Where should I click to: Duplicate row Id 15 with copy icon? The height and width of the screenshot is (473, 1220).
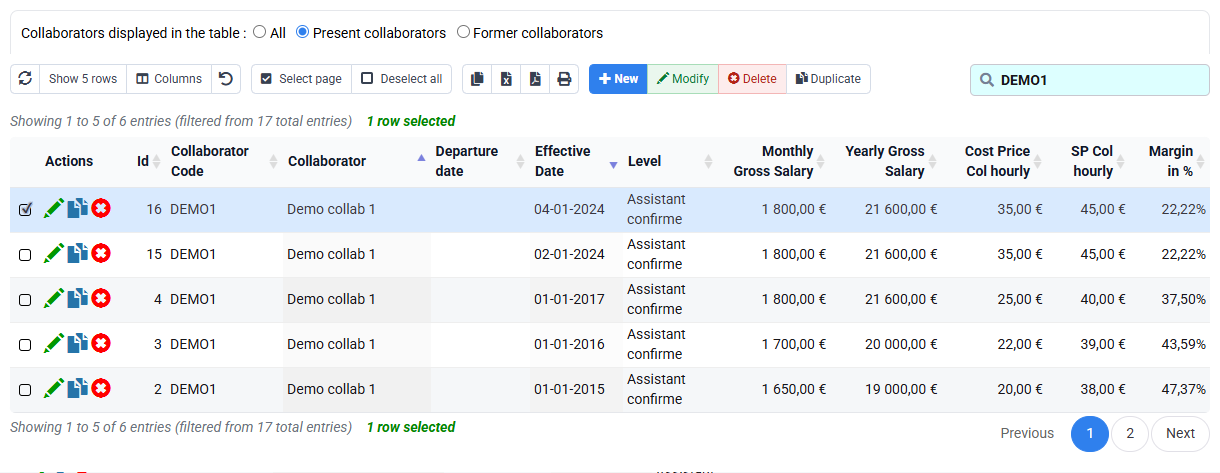point(78,254)
